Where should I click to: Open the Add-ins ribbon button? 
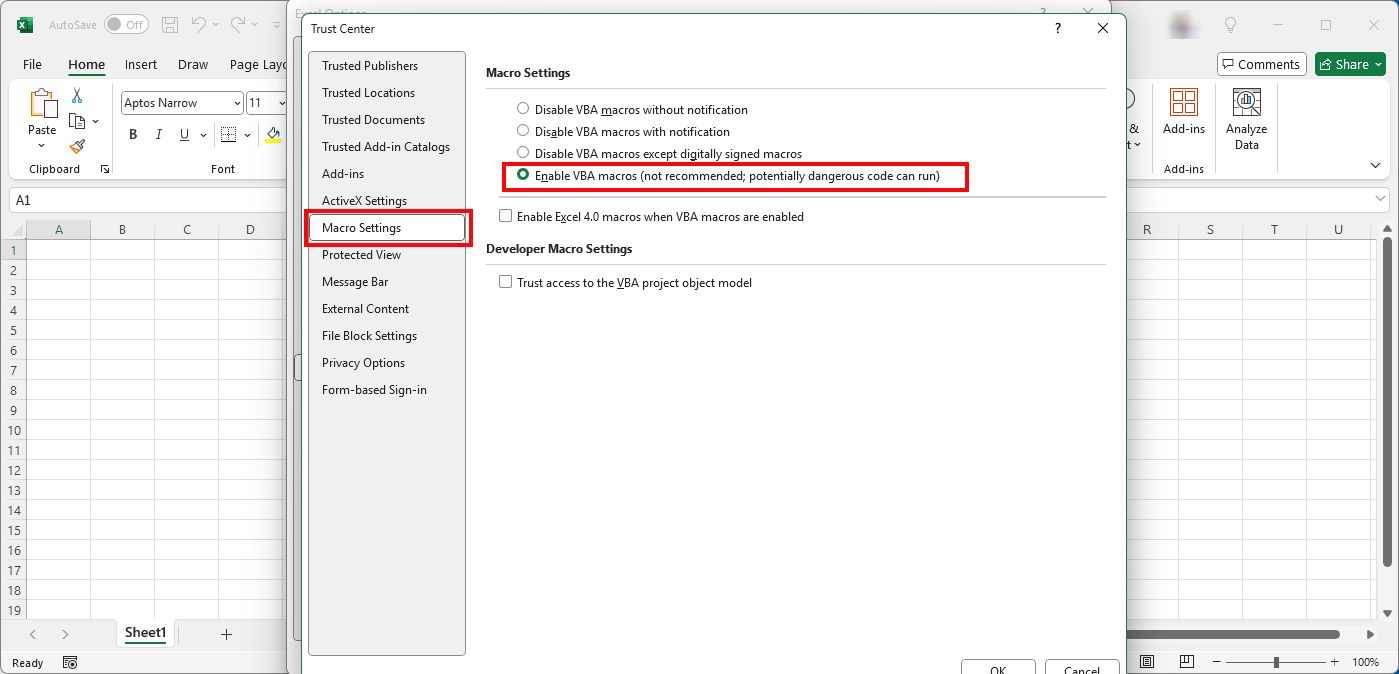coord(1183,103)
